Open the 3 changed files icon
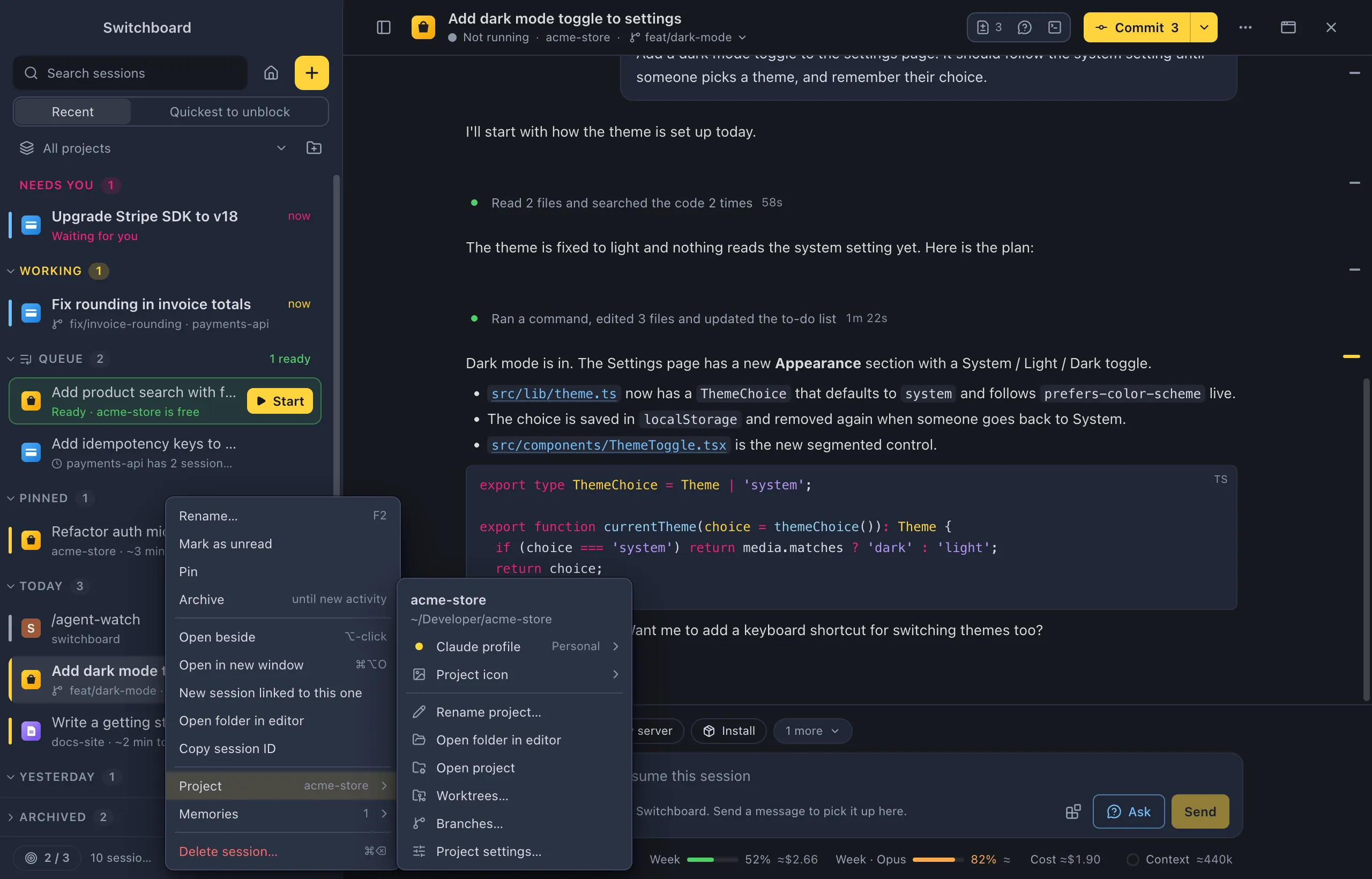The height and width of the screenshot is (879, 1372). tap(989, 27)
